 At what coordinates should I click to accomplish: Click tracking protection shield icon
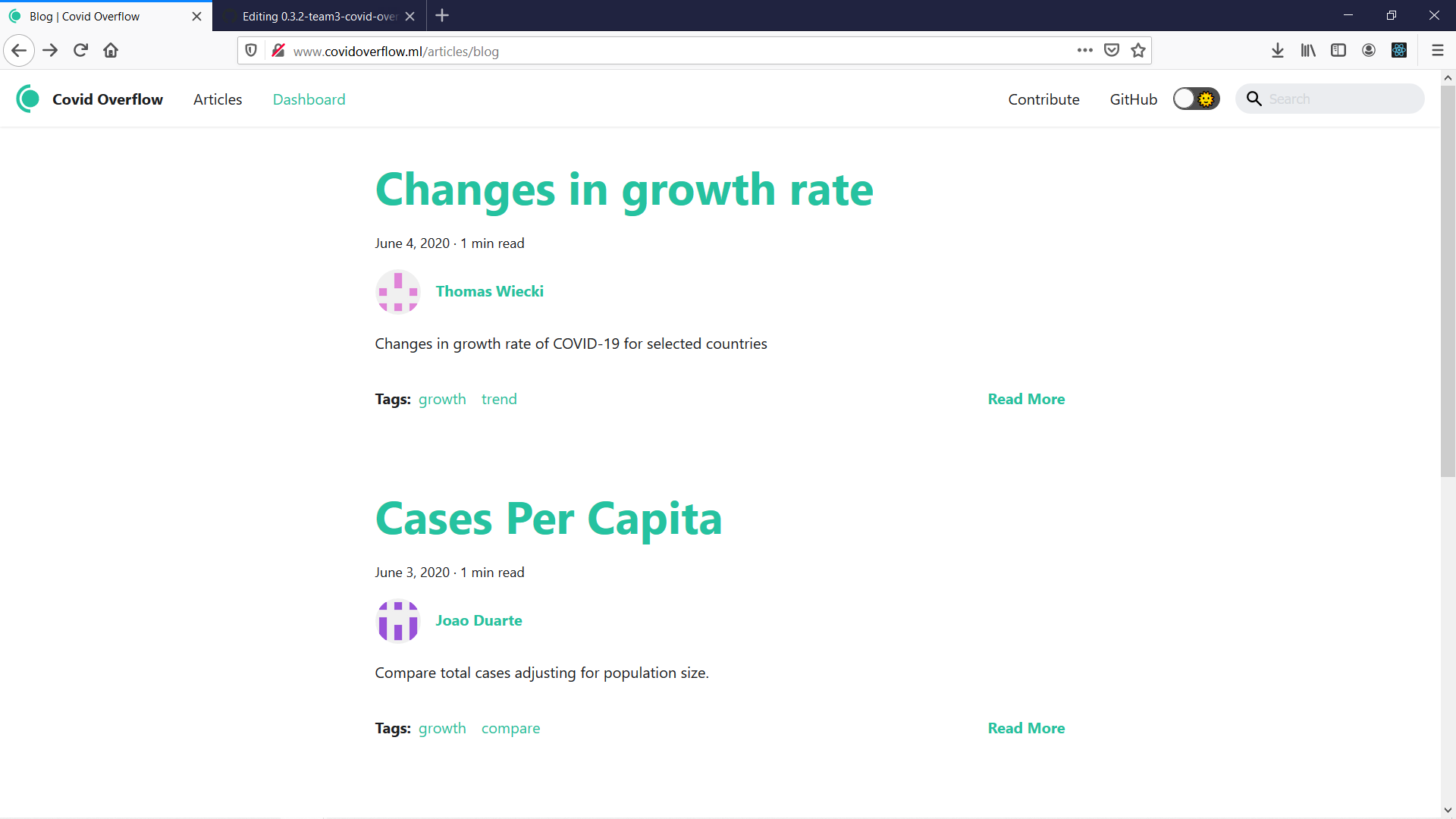251,51
